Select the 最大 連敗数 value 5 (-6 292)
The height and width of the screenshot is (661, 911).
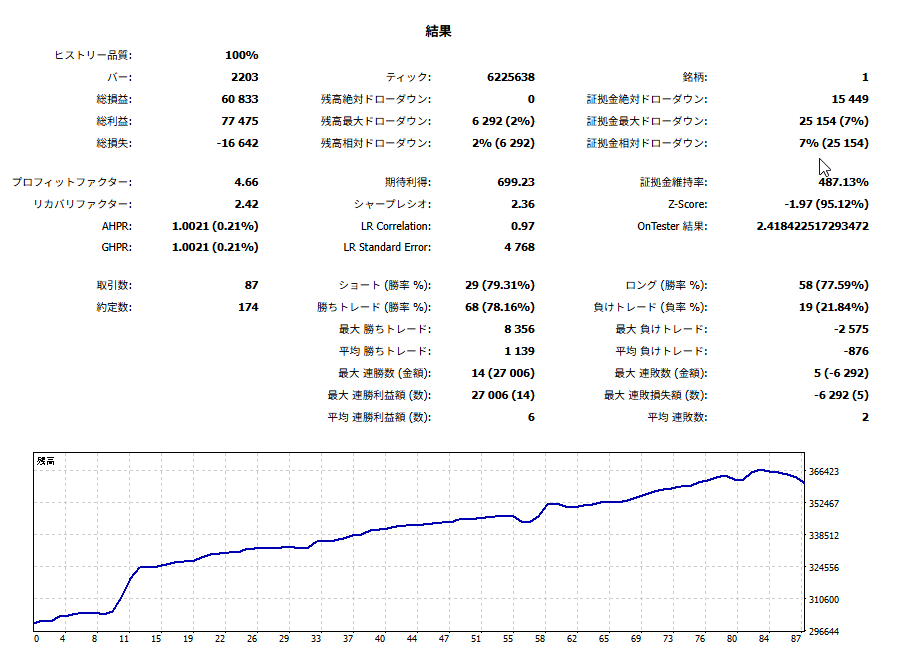click(x=841, y=373)
